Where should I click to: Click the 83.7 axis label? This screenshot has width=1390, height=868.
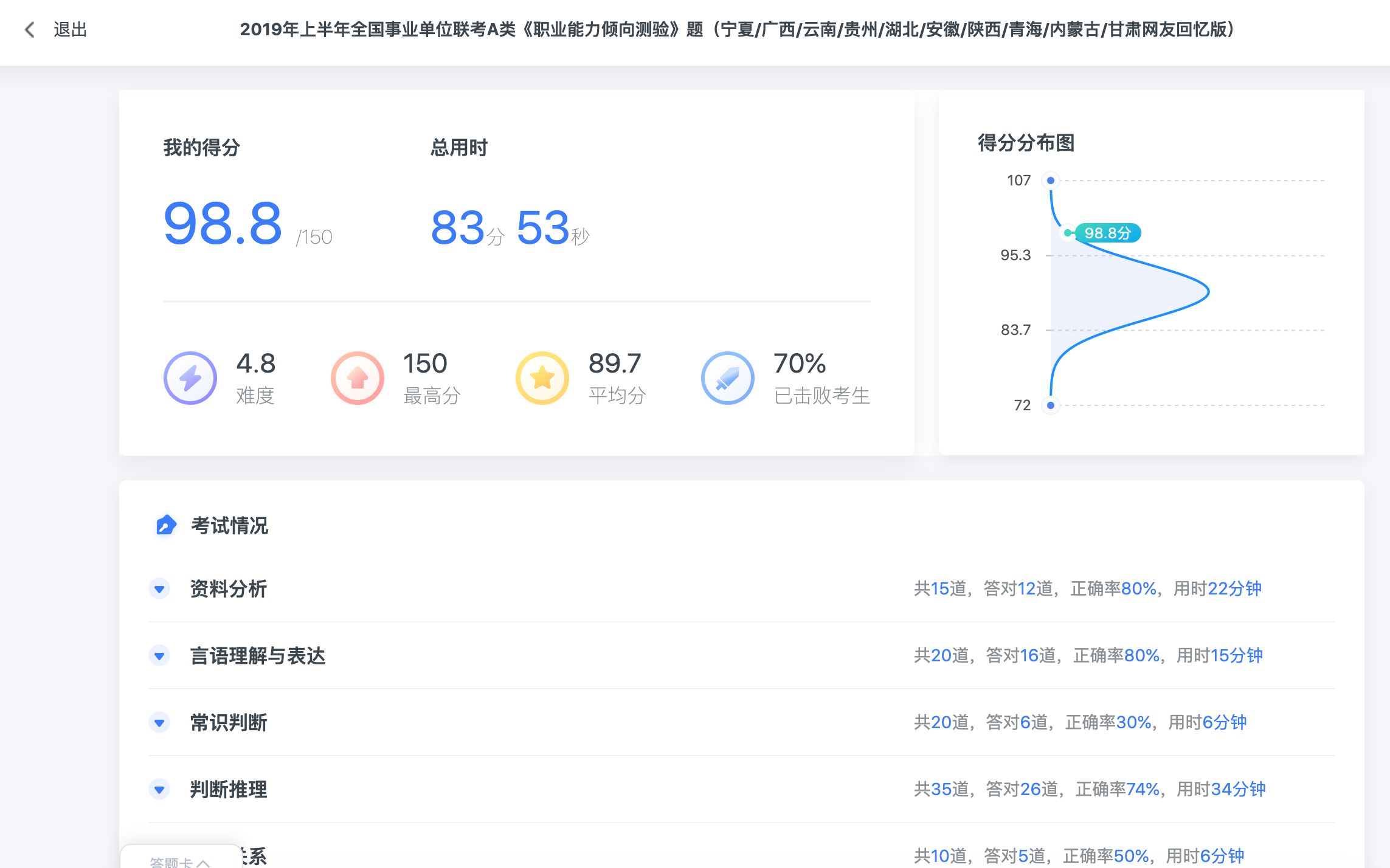pos(1015,330)
